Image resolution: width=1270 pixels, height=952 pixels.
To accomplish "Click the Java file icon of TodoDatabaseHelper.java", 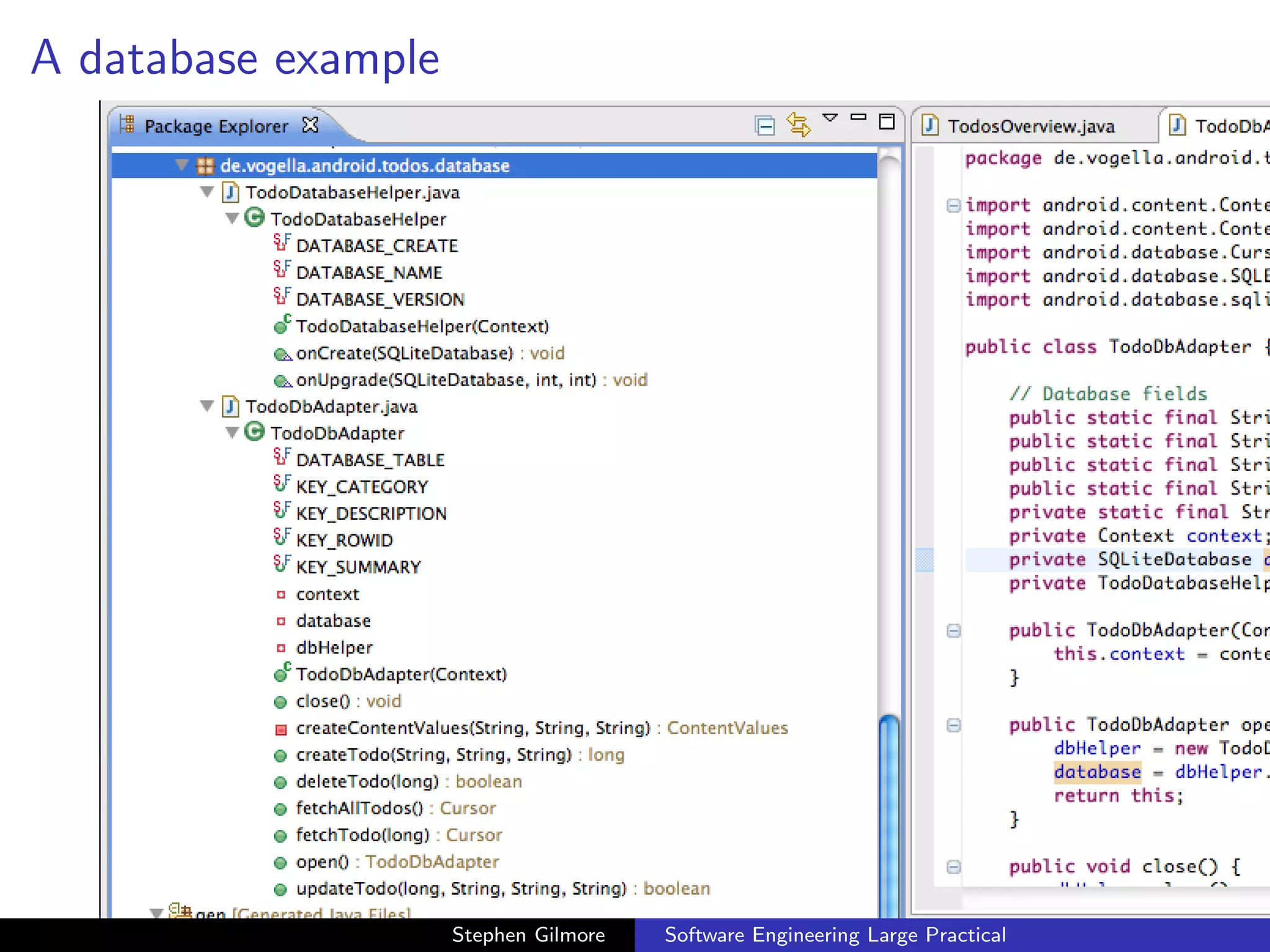I will [231, 192].
